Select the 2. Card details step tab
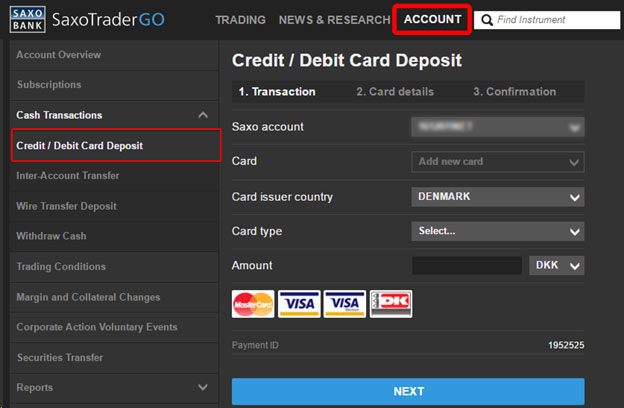This screenshot has width=624, height=408. click(x=395, y=92)
